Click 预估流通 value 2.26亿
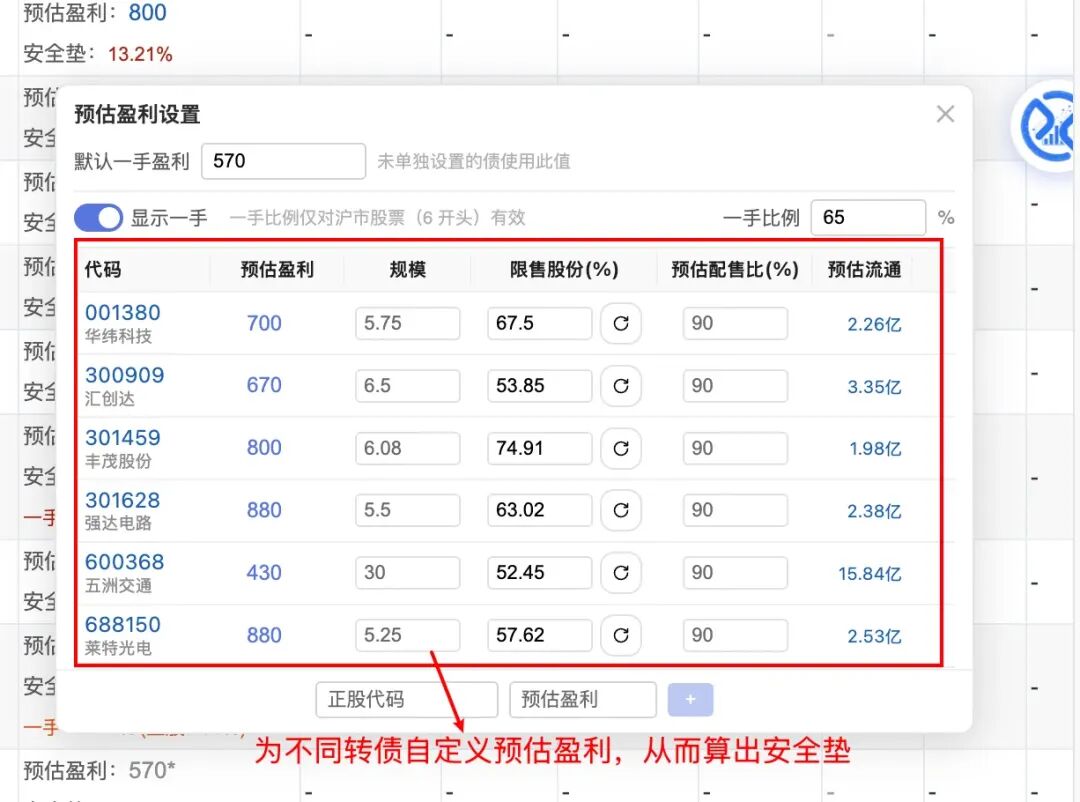The width and height of the screenshot is (1080, 802). coord(874,325)
